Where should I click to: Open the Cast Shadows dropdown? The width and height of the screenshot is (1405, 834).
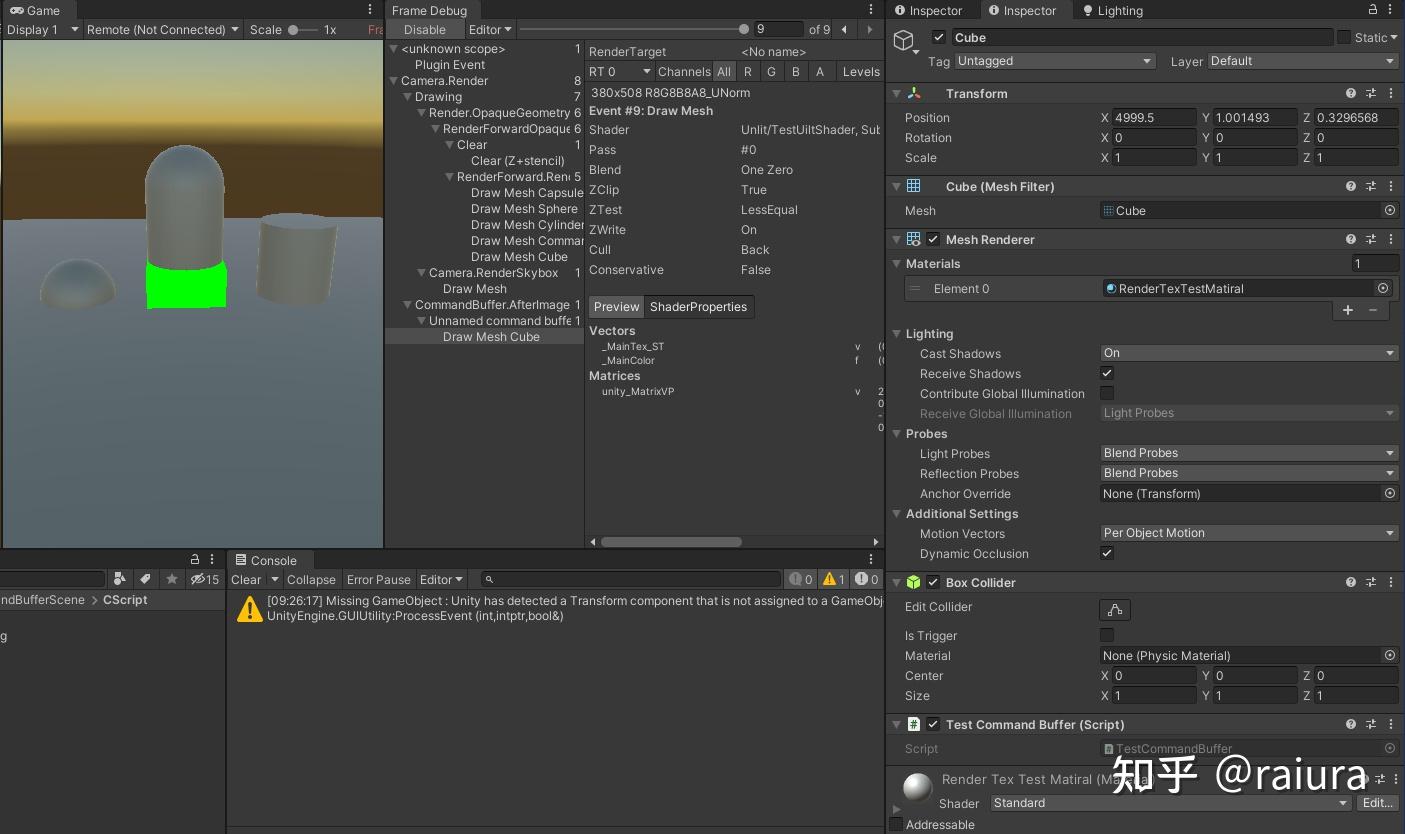pyautogui.click(x=1248, y=353)
